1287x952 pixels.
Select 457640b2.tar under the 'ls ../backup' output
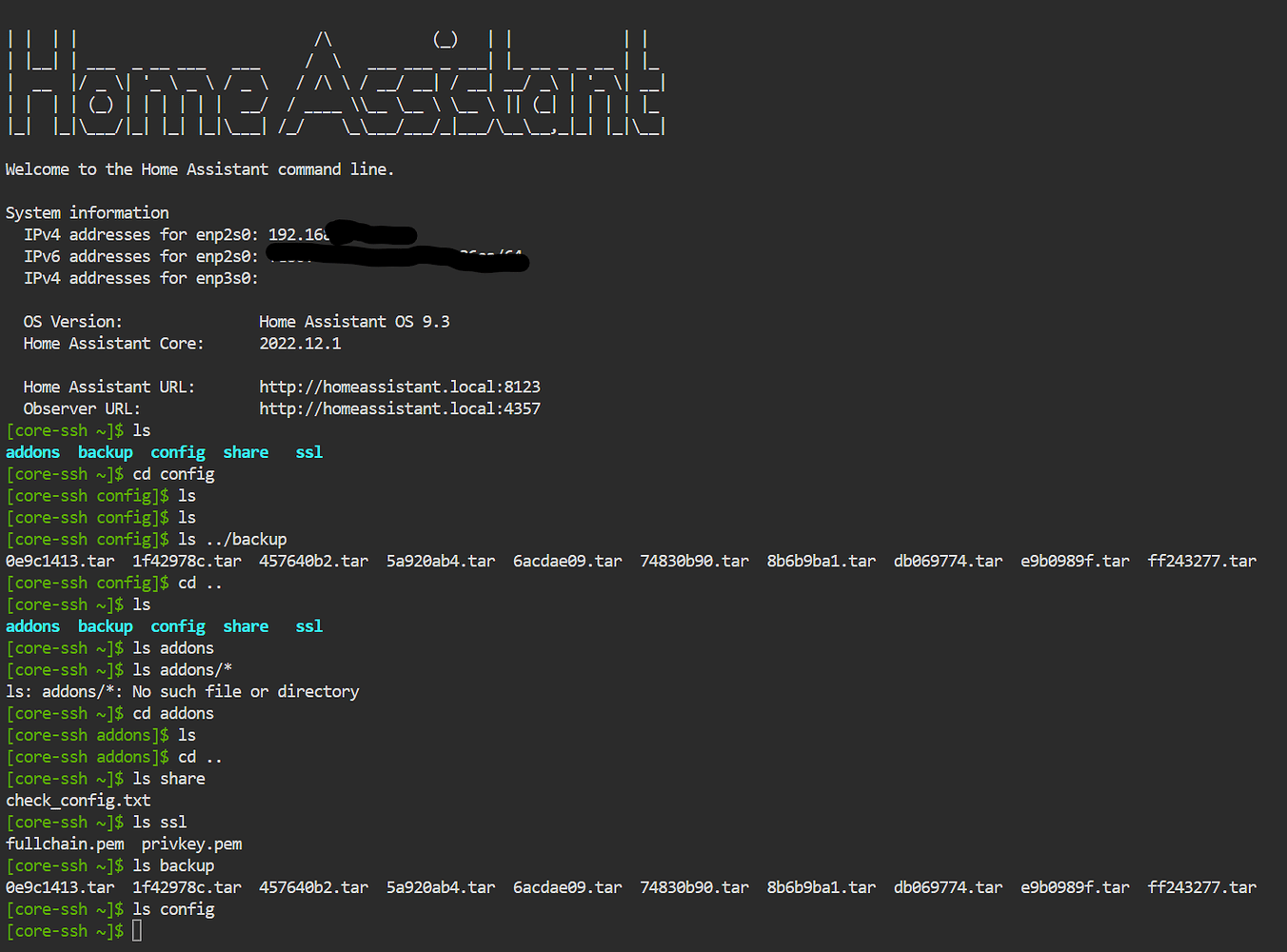pyautogui.click(x=313, y=562)
